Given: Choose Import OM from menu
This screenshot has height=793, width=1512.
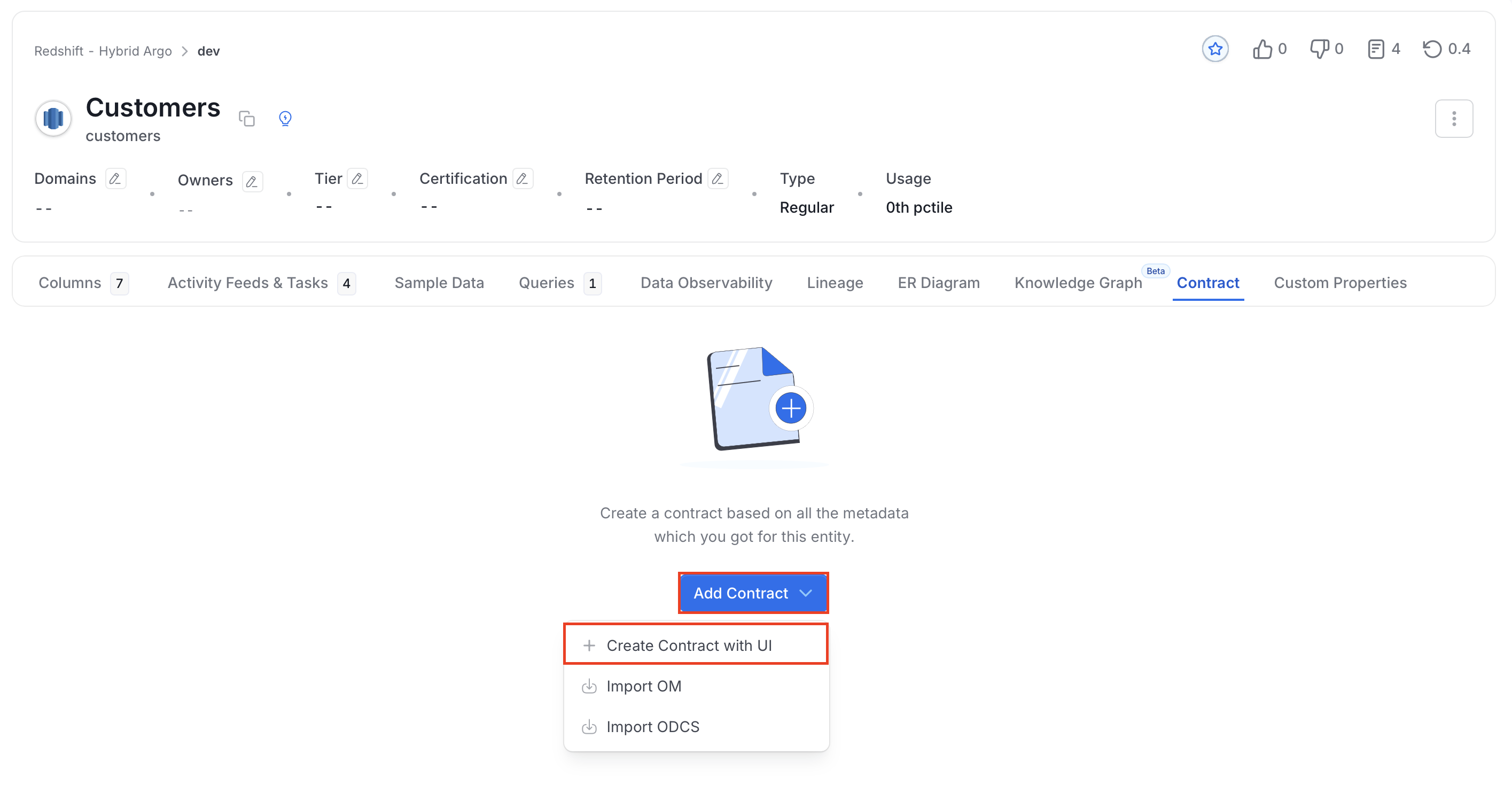Looking at the screenshot, I should coord(696,686).
